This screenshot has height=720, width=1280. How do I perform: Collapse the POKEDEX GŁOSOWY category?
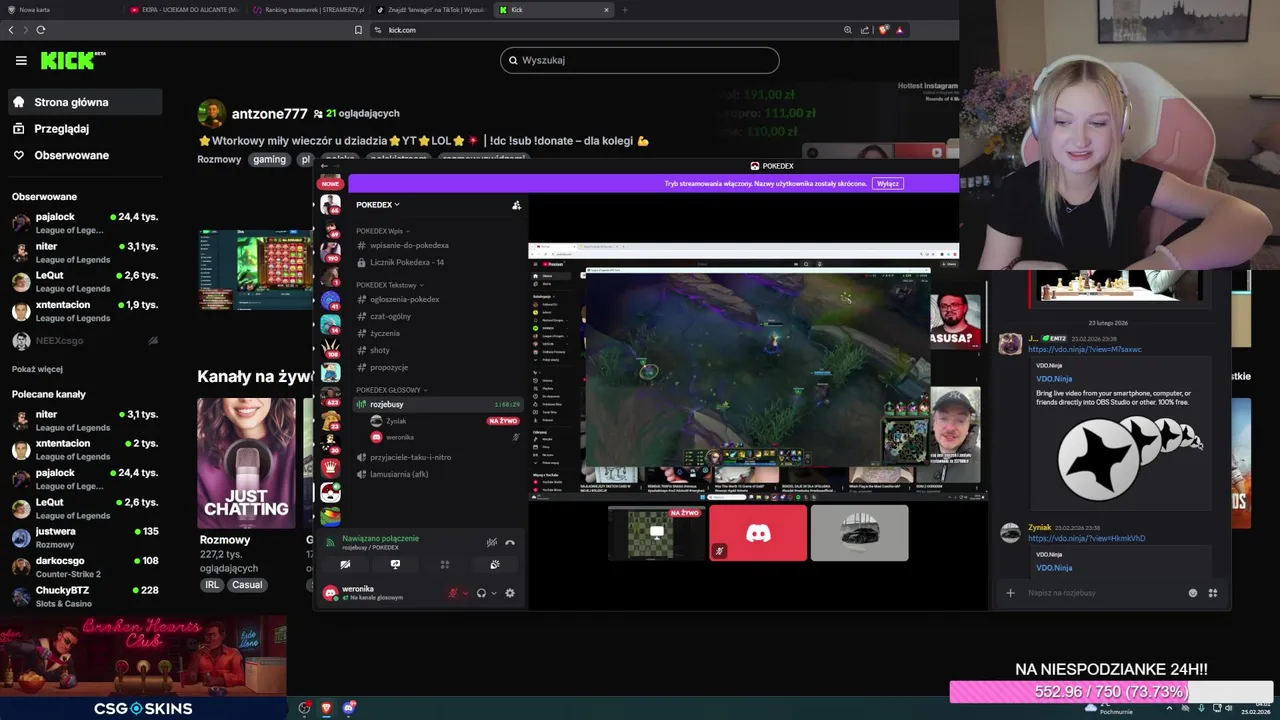coord(391,390)
